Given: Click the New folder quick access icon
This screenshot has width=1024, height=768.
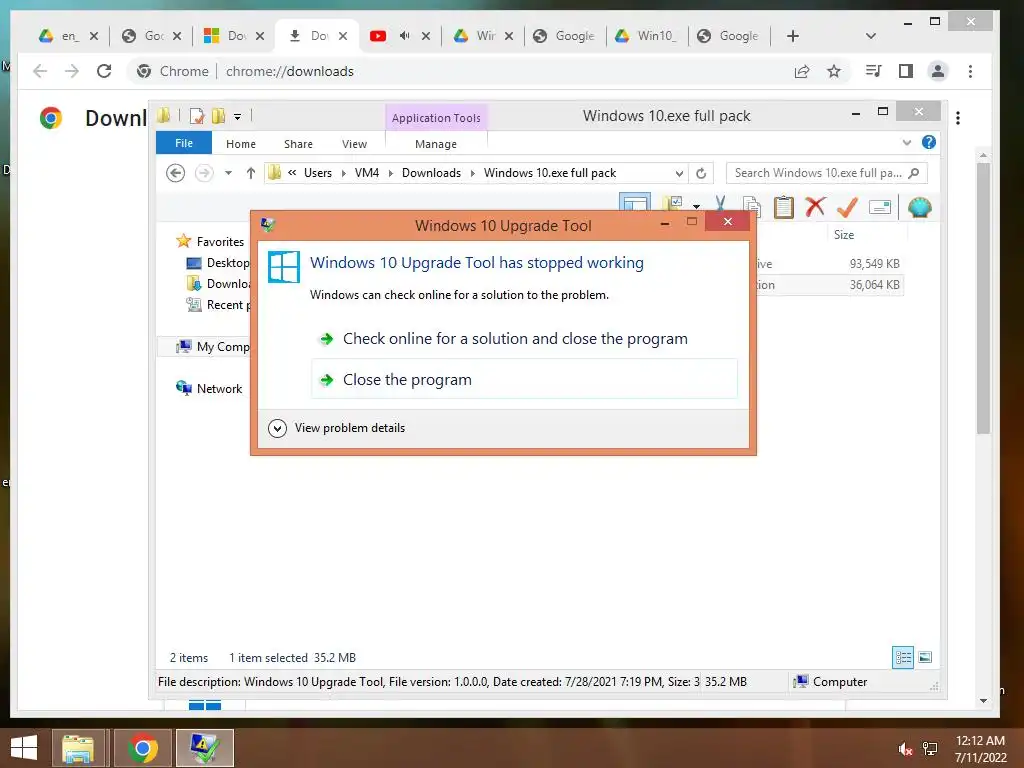Looking at the screenshot, I should [x=218, y=116].
